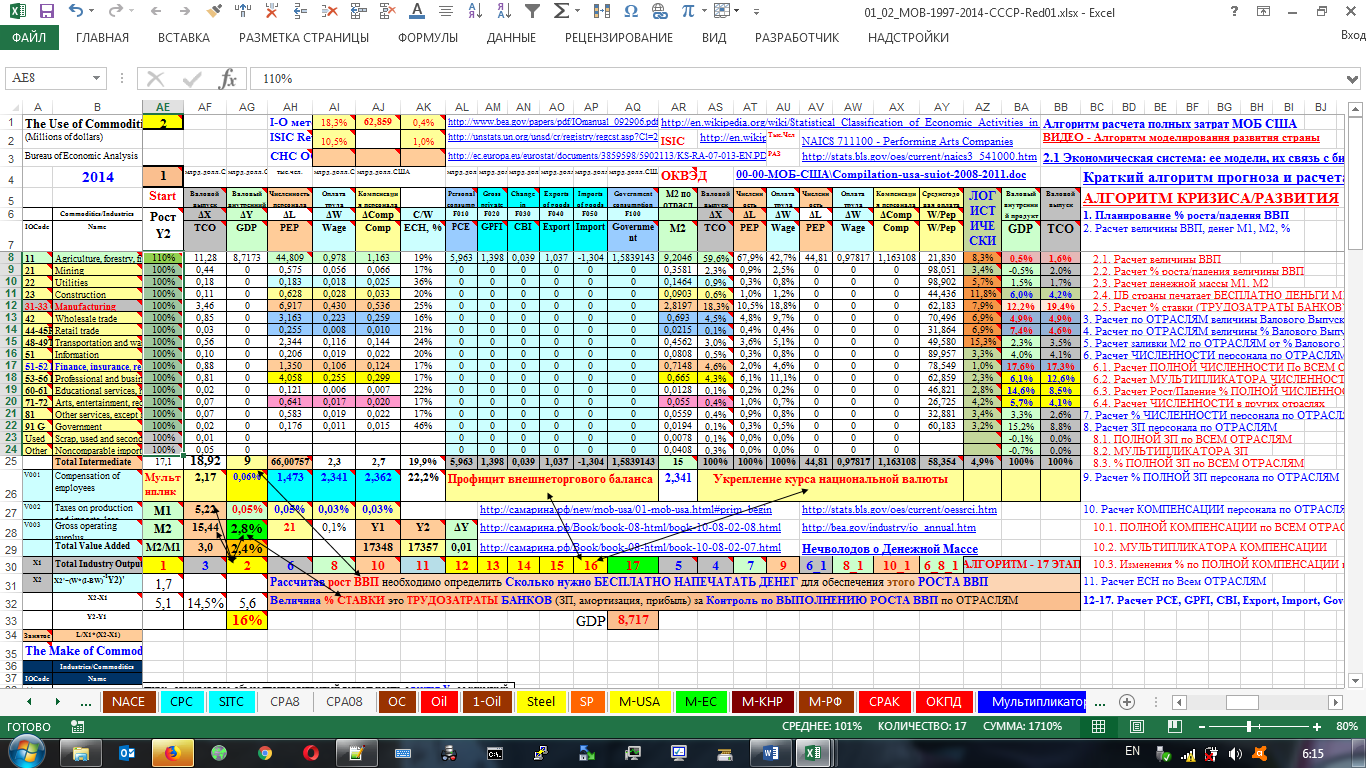This screenshot has width=1366, height=768.
Task: Switch to the Steel sheet tab
Action: tap(541, 701)
